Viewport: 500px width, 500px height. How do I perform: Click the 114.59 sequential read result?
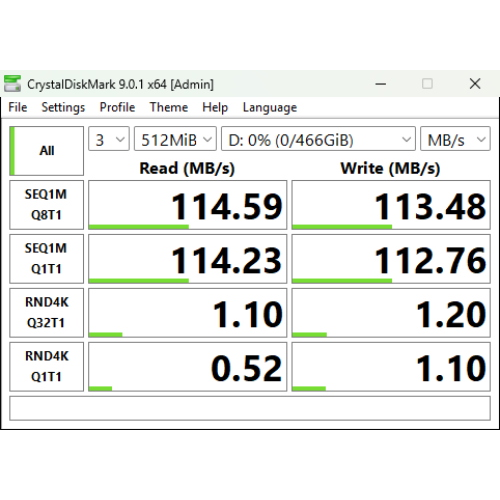[x=187, y=205]
